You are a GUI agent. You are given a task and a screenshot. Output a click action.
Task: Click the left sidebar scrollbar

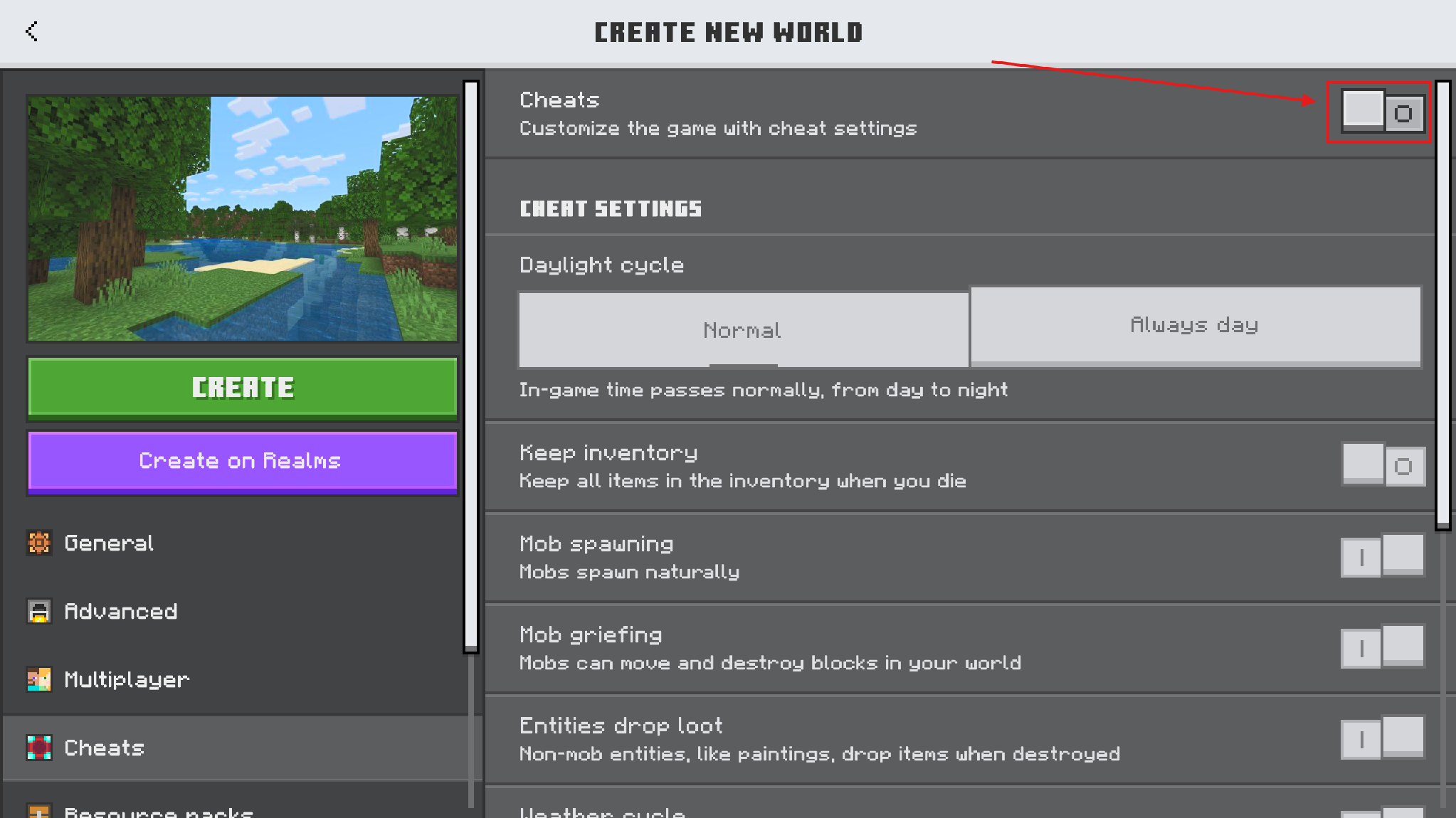click(x=471, y=366)
